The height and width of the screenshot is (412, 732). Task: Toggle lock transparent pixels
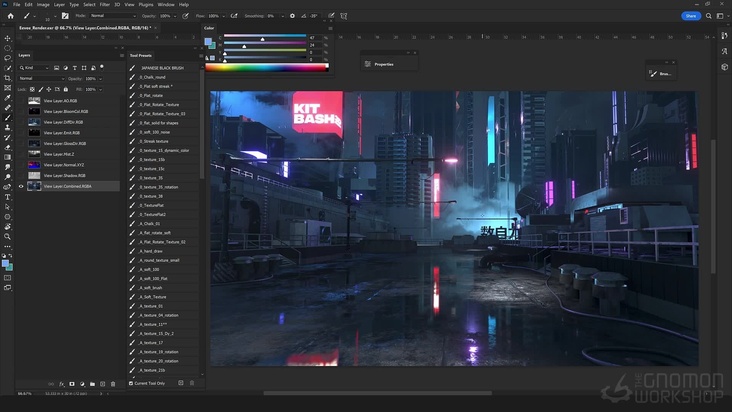32,89
